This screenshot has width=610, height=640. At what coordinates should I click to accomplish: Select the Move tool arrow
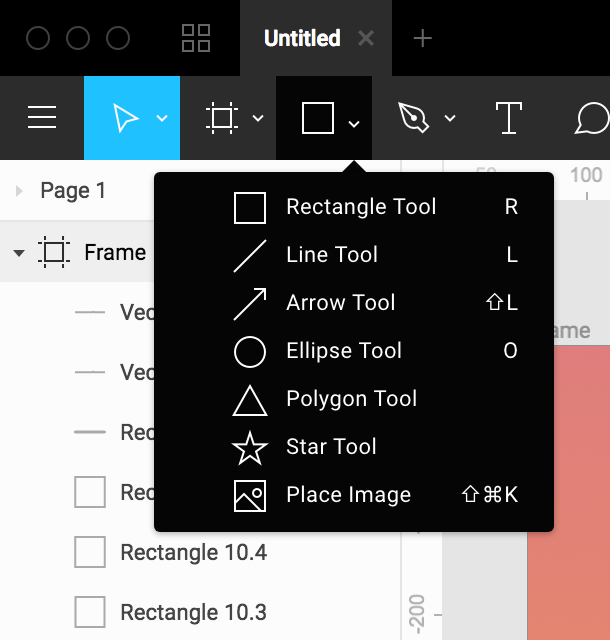[125, 118]
